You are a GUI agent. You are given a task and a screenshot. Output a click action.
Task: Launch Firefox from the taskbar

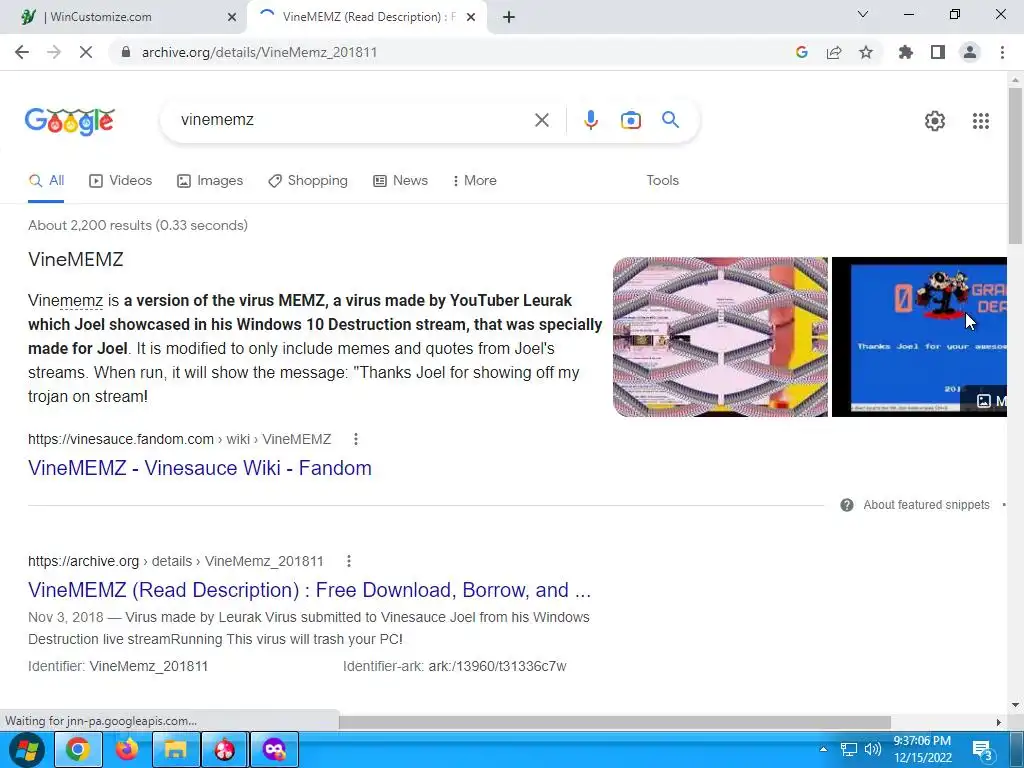click(127, 749)
